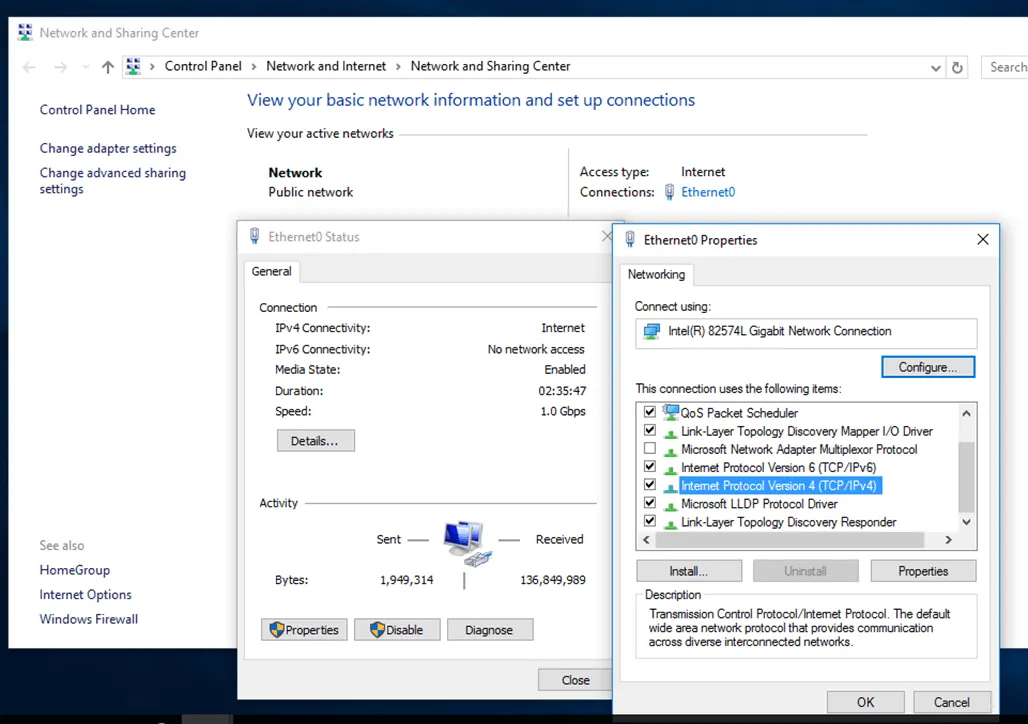Image resolution: width=1028 pixels, height=724 pixels.
Task: Select the General tab in Ethernet0 Status
Action: pos(272,270)
